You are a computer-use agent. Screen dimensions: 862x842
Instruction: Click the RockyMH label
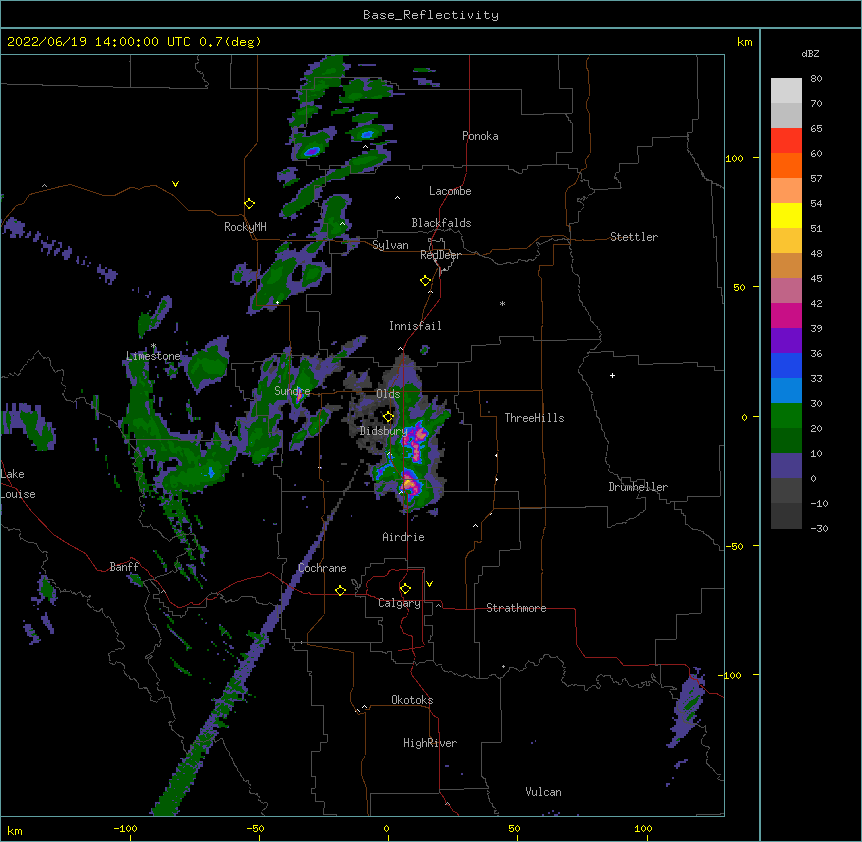click(245, 227)
